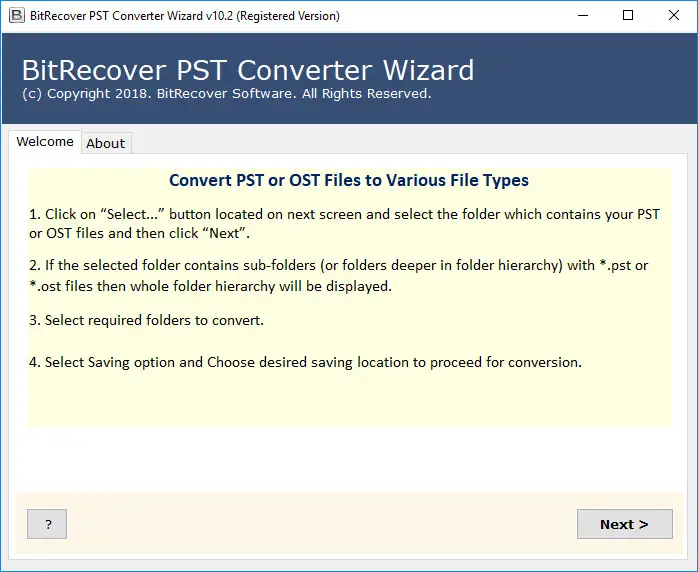Click the 'Convert PST or OST Files' heading
698x572 pixels.
(348, 180)
